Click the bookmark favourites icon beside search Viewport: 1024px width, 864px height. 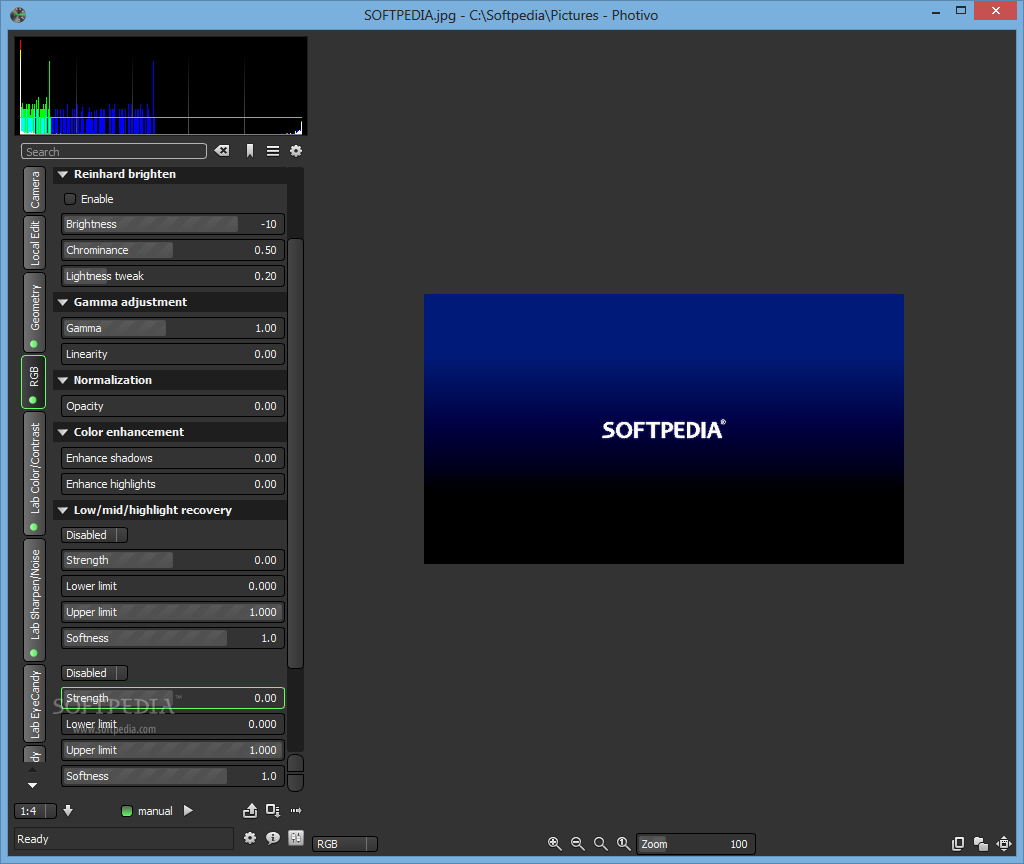pos(249,151)
